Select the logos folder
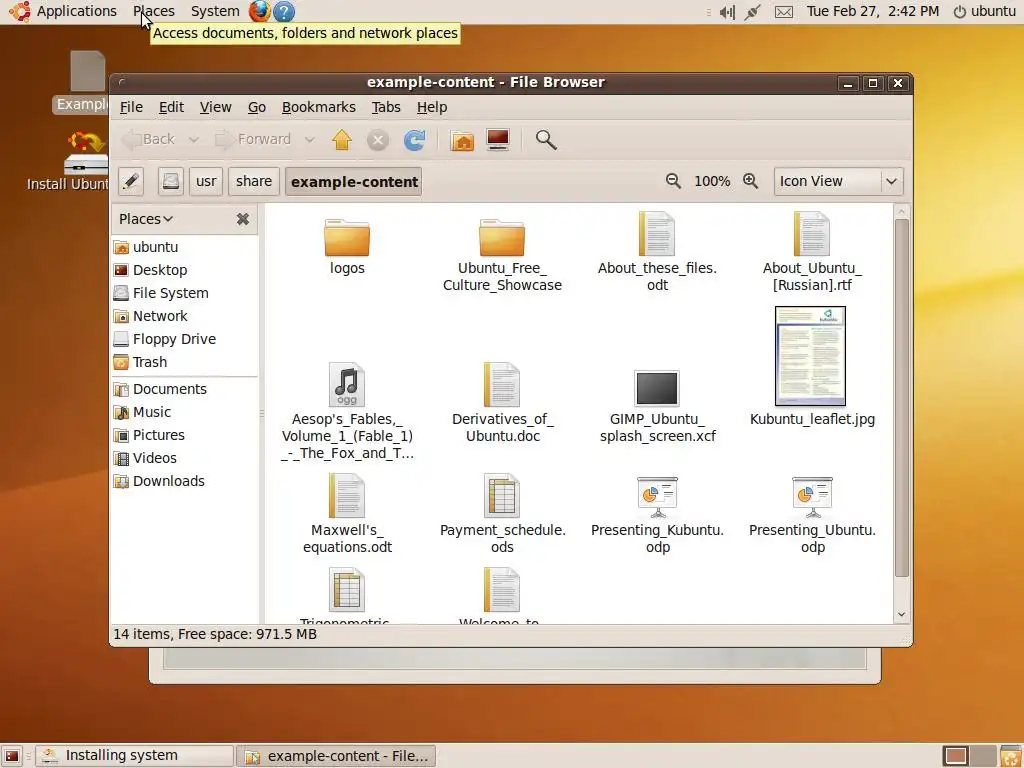 (347, 247)
